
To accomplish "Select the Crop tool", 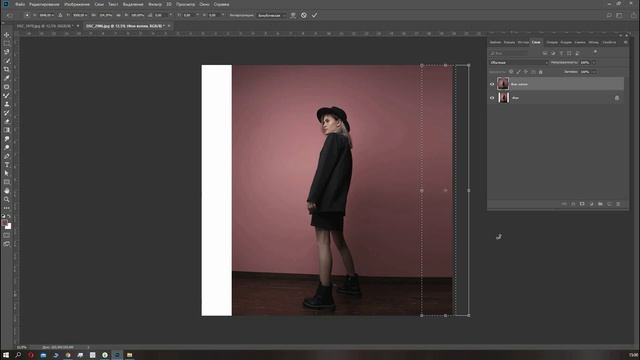I will tap(7, 69).
